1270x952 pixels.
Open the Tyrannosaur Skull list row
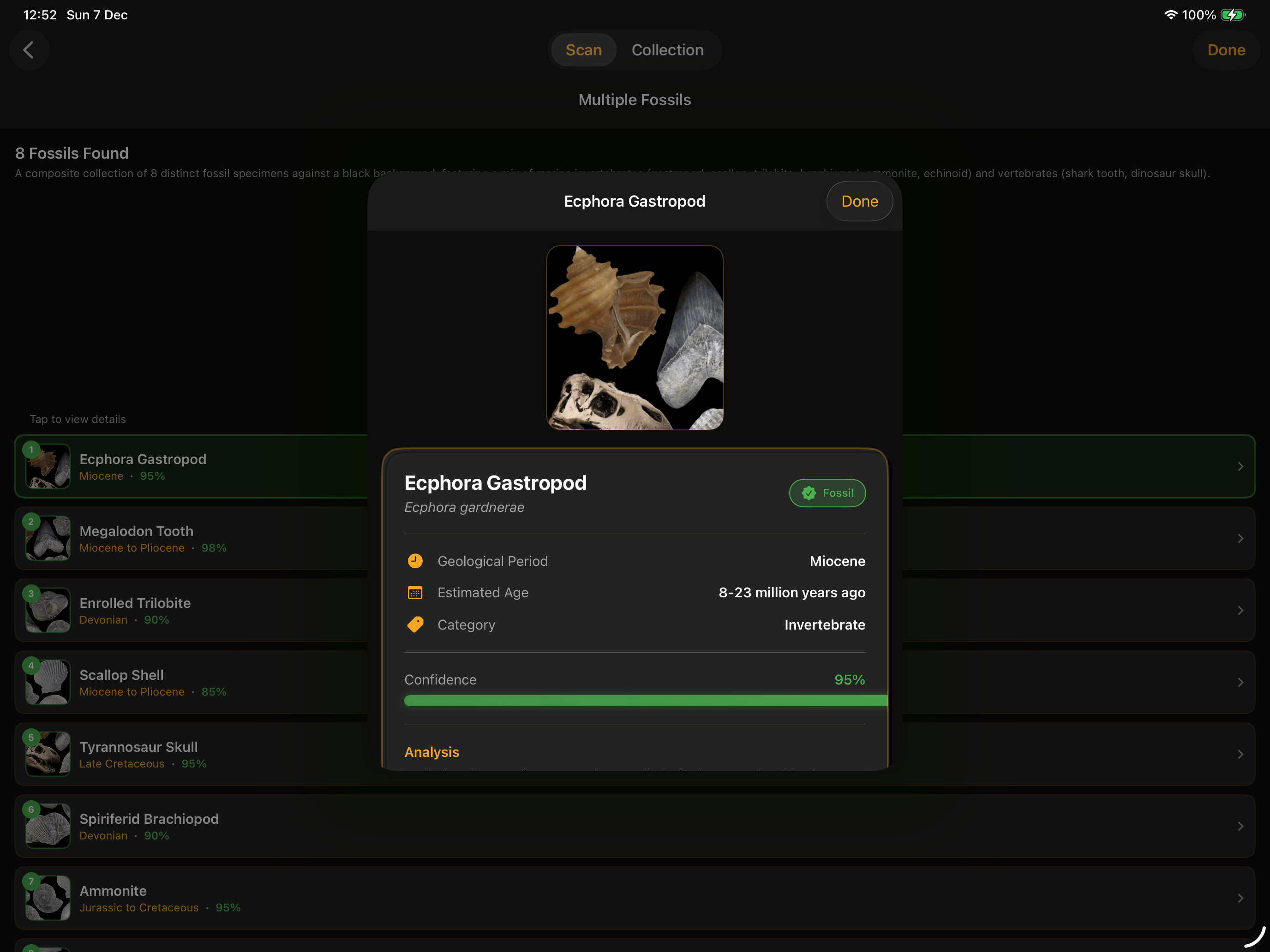(x=635, y=754)
